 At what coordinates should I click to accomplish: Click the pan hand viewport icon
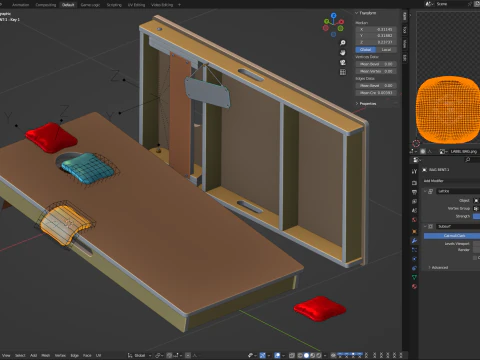coord(342,52)
